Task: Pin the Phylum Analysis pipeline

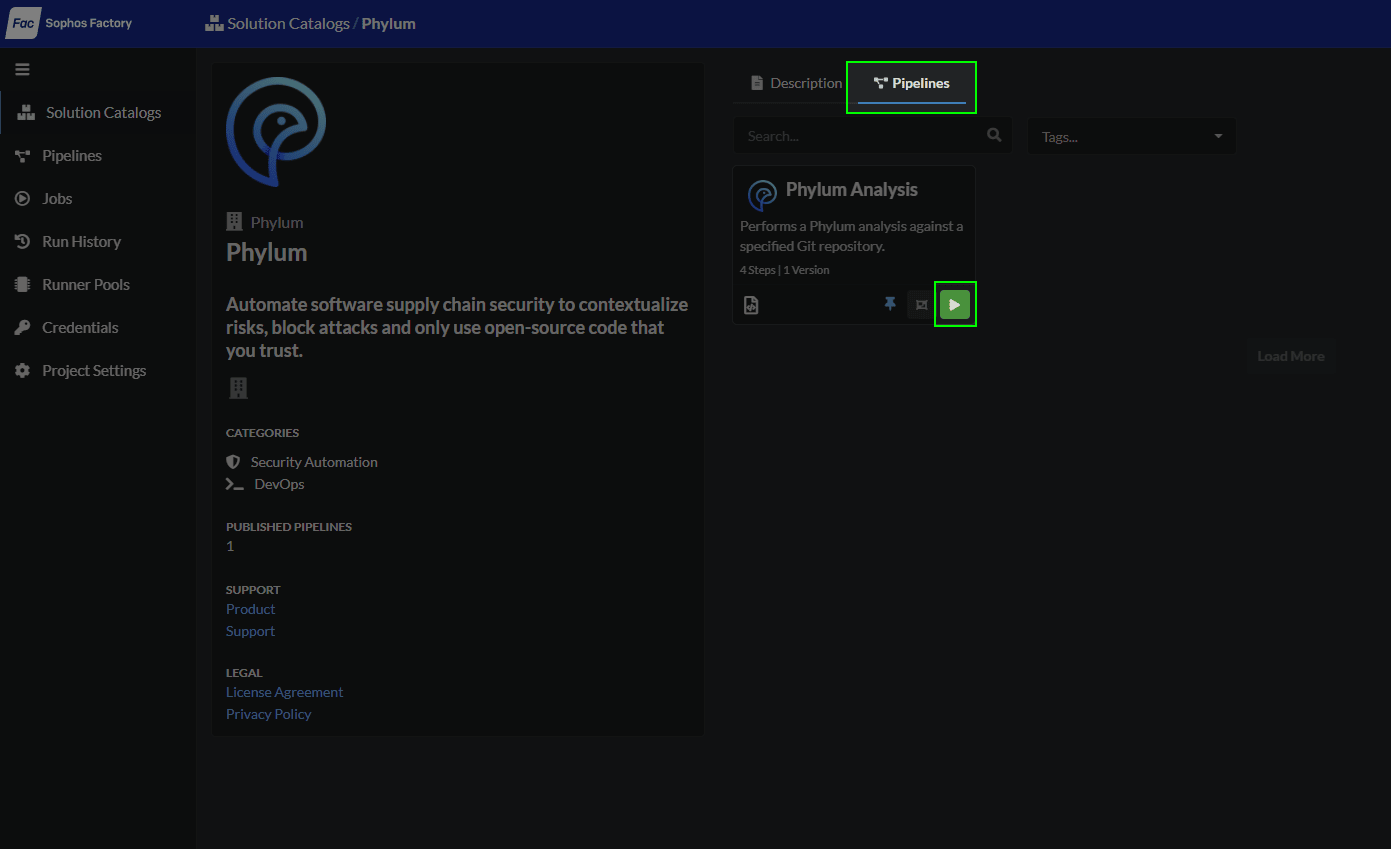Action: [890, 304]
